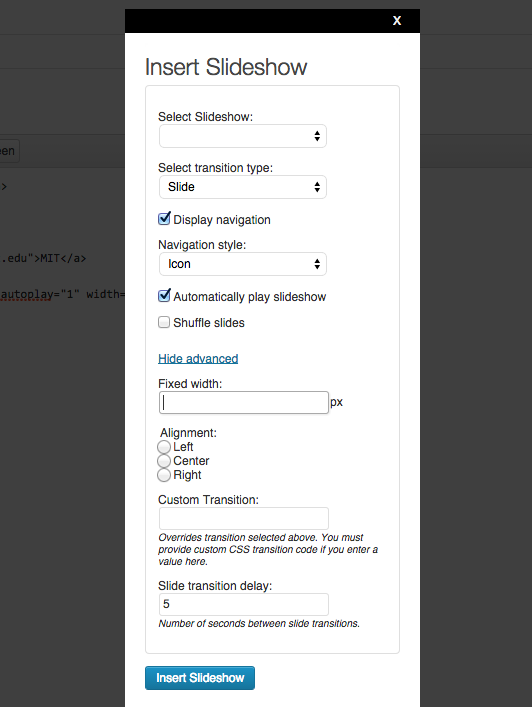The image size is (532, 707).
Task: Uncheck Automatically play slideshow
Action: point(164,296)
